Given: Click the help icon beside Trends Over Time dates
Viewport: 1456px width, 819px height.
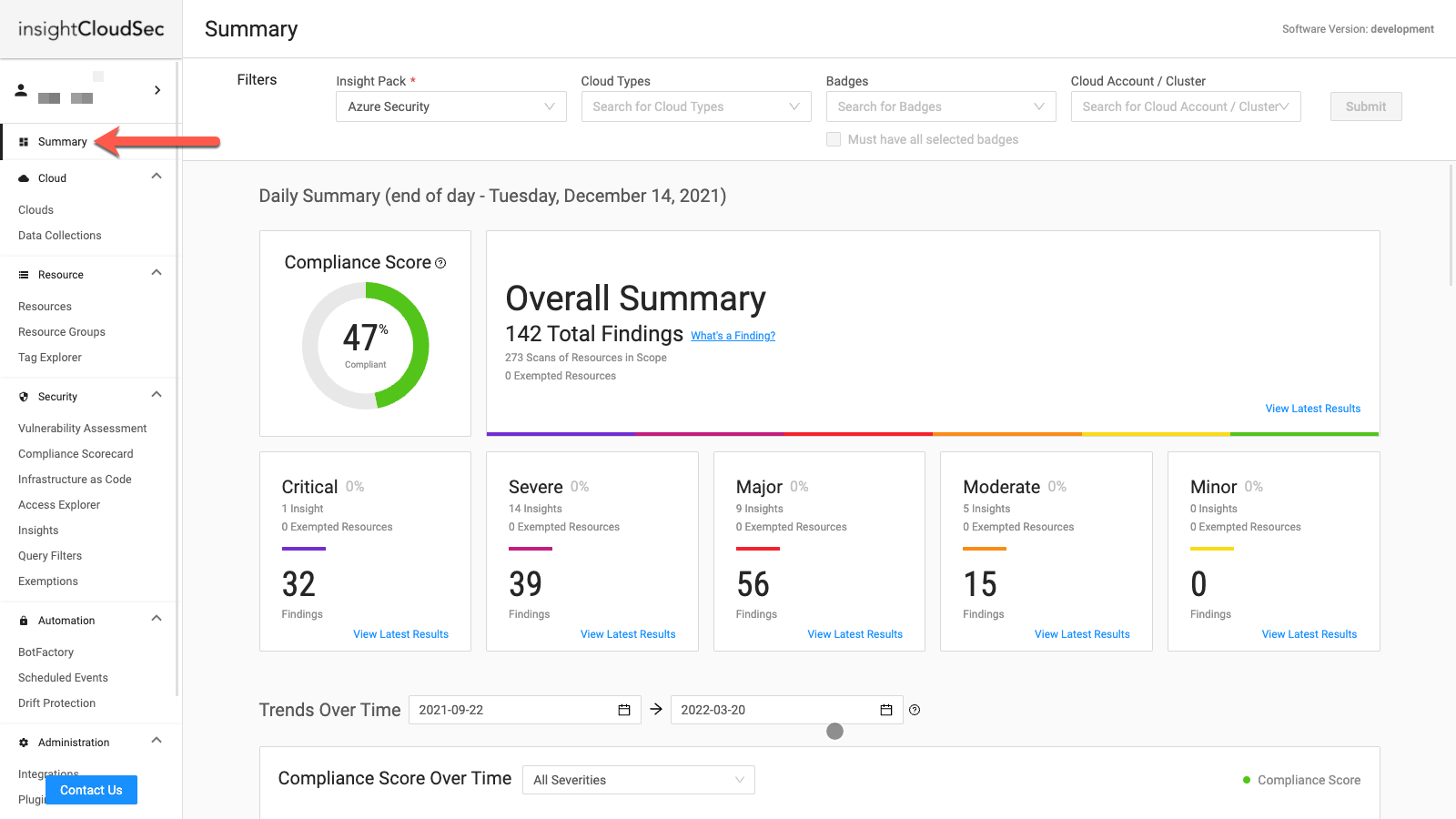Looking at the screenshot, I should (x=915, y=710).
